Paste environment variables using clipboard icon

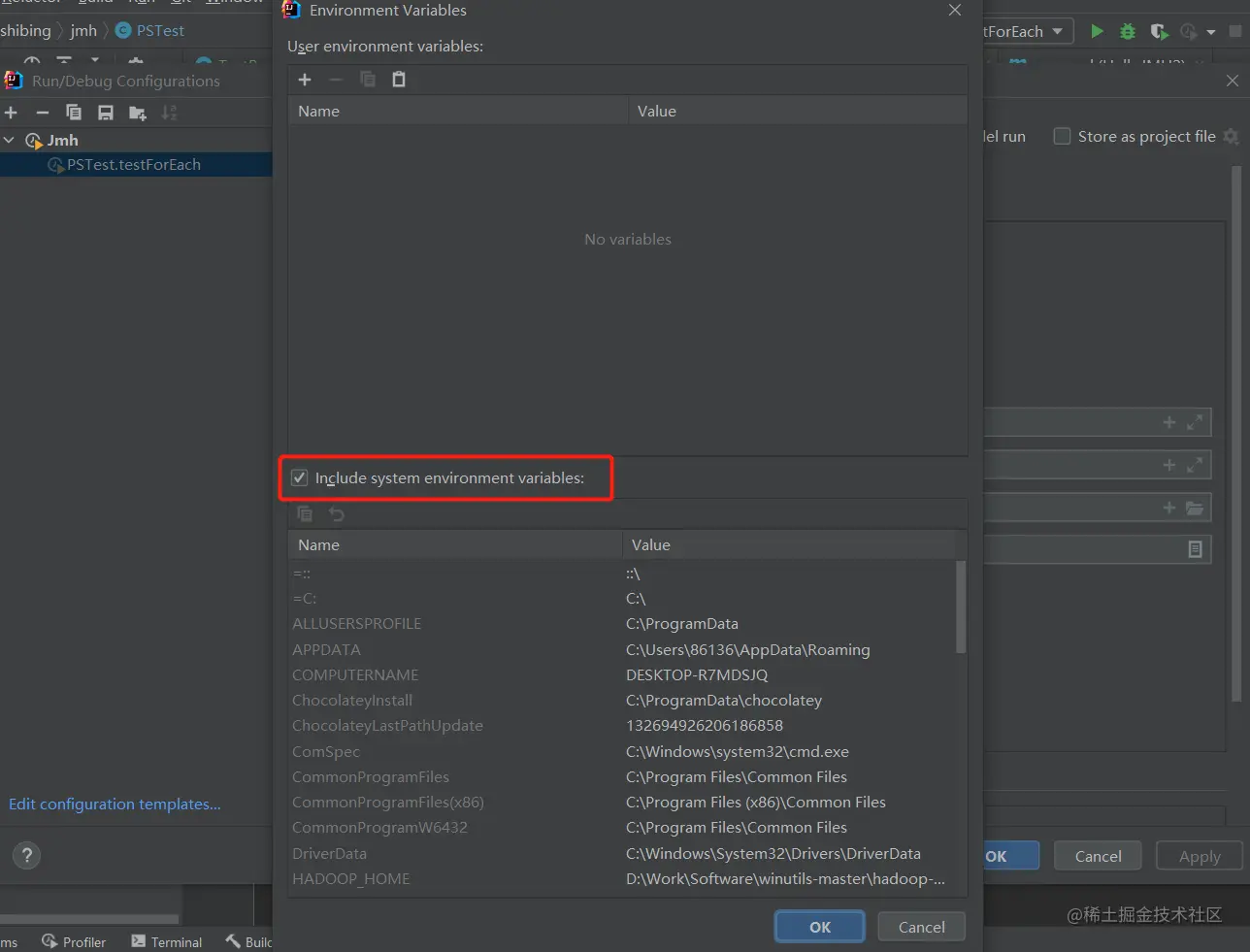399,79
